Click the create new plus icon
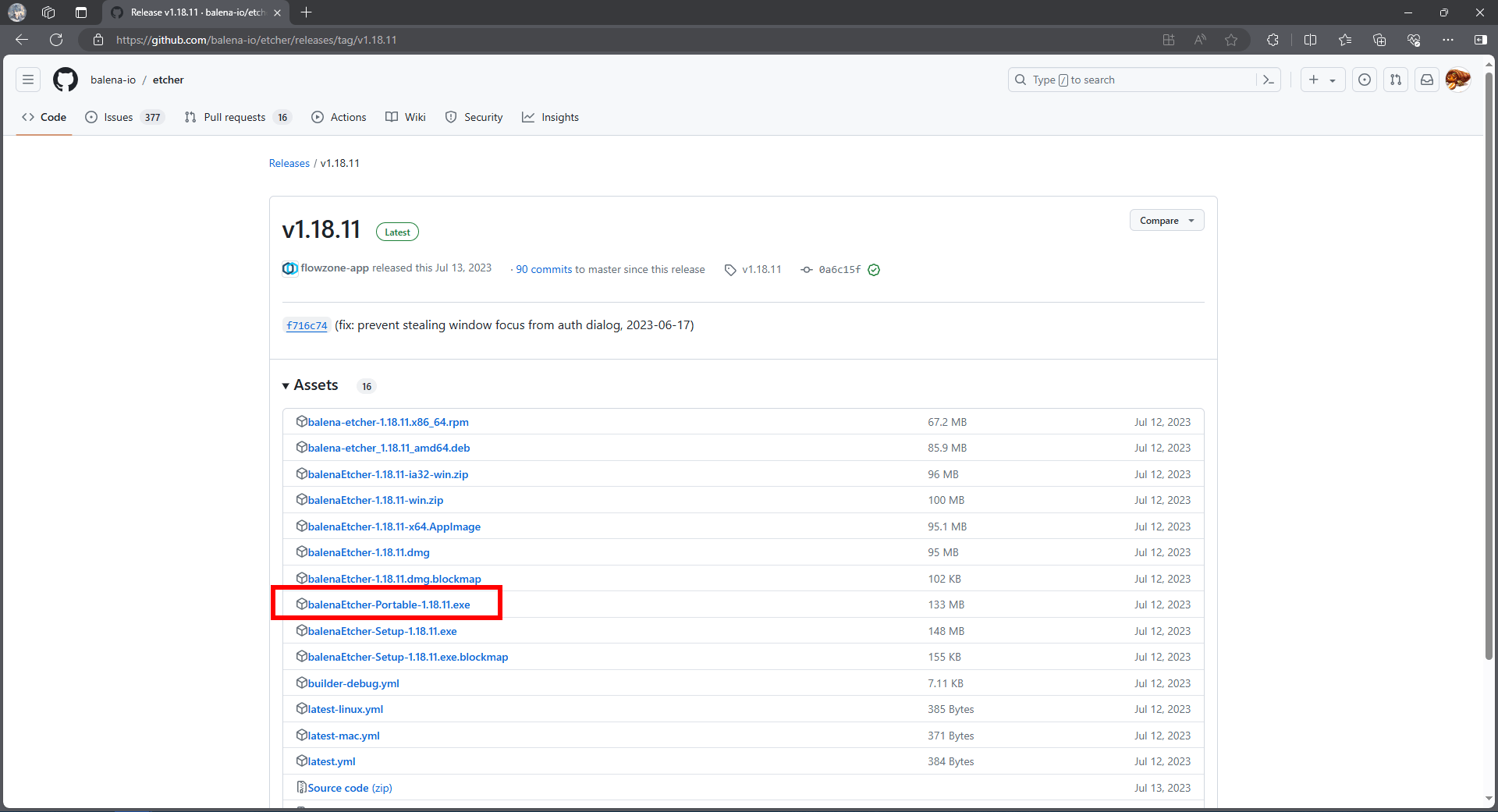The width and height of the screenshot is (1498, 812). point(1314,80)
